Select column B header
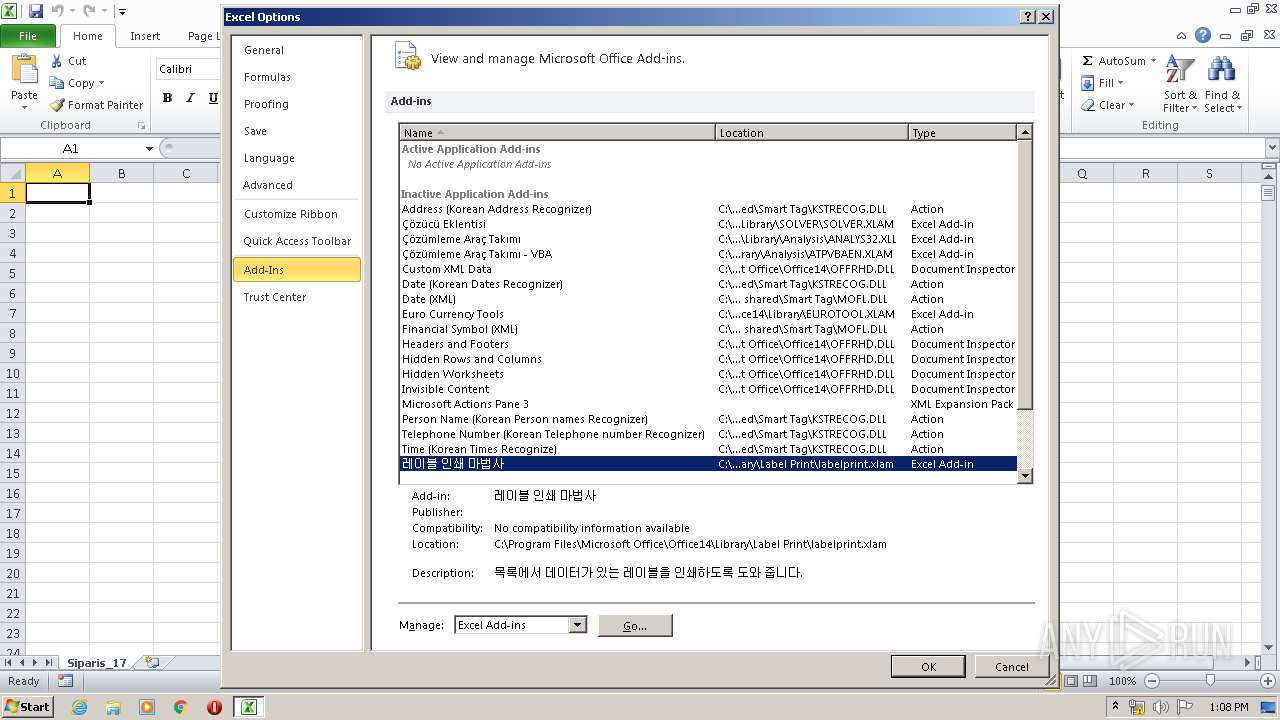This screenshot has height=720, width=1280. click(x=121, y=173)
